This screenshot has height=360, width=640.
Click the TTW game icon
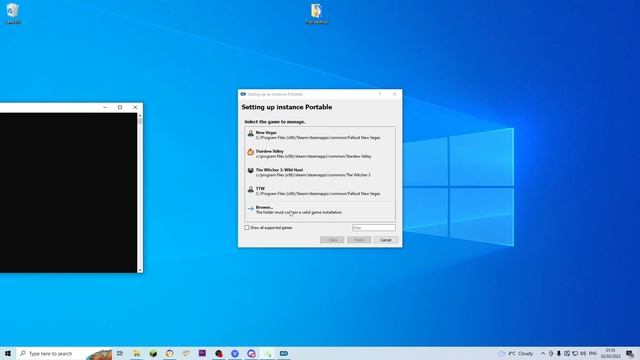[x=251, y=189]
